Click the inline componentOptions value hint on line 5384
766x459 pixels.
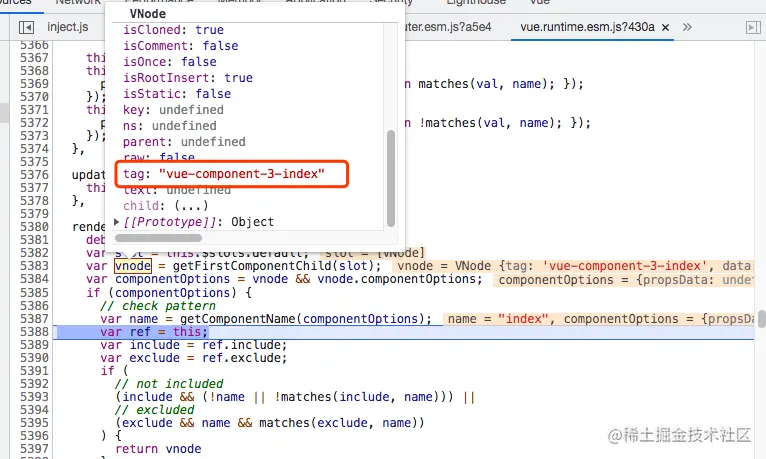point(624,280)
